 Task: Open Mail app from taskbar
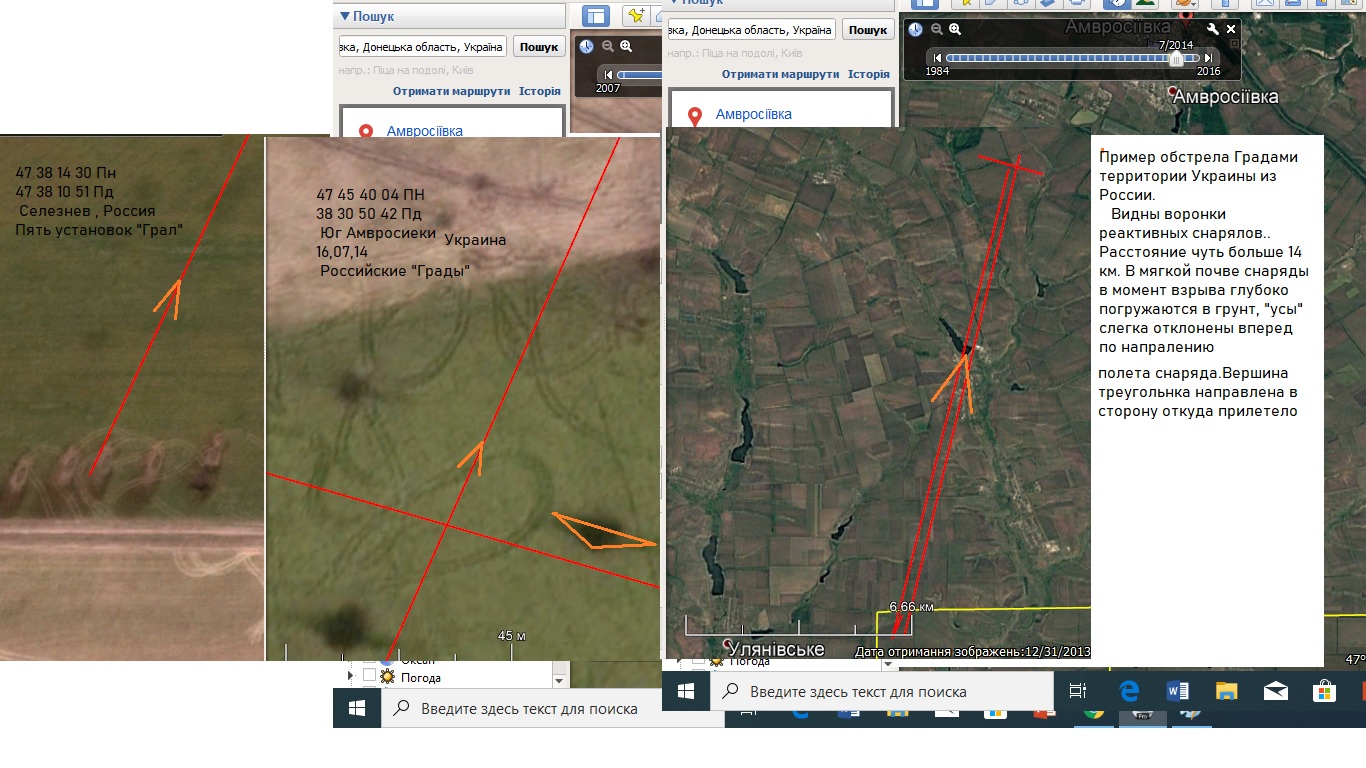pyautogui.click(x=1275, y=691)
